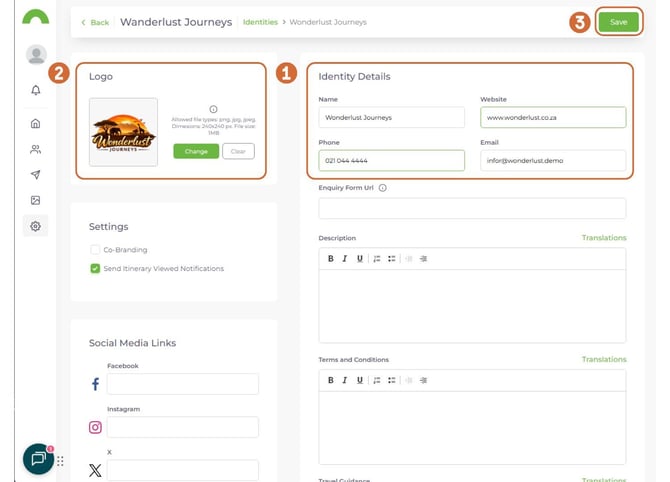Click the user avatar in sidebar
Image resolution: width=670 pixels, height=482 pixels.
pos(36,55)
